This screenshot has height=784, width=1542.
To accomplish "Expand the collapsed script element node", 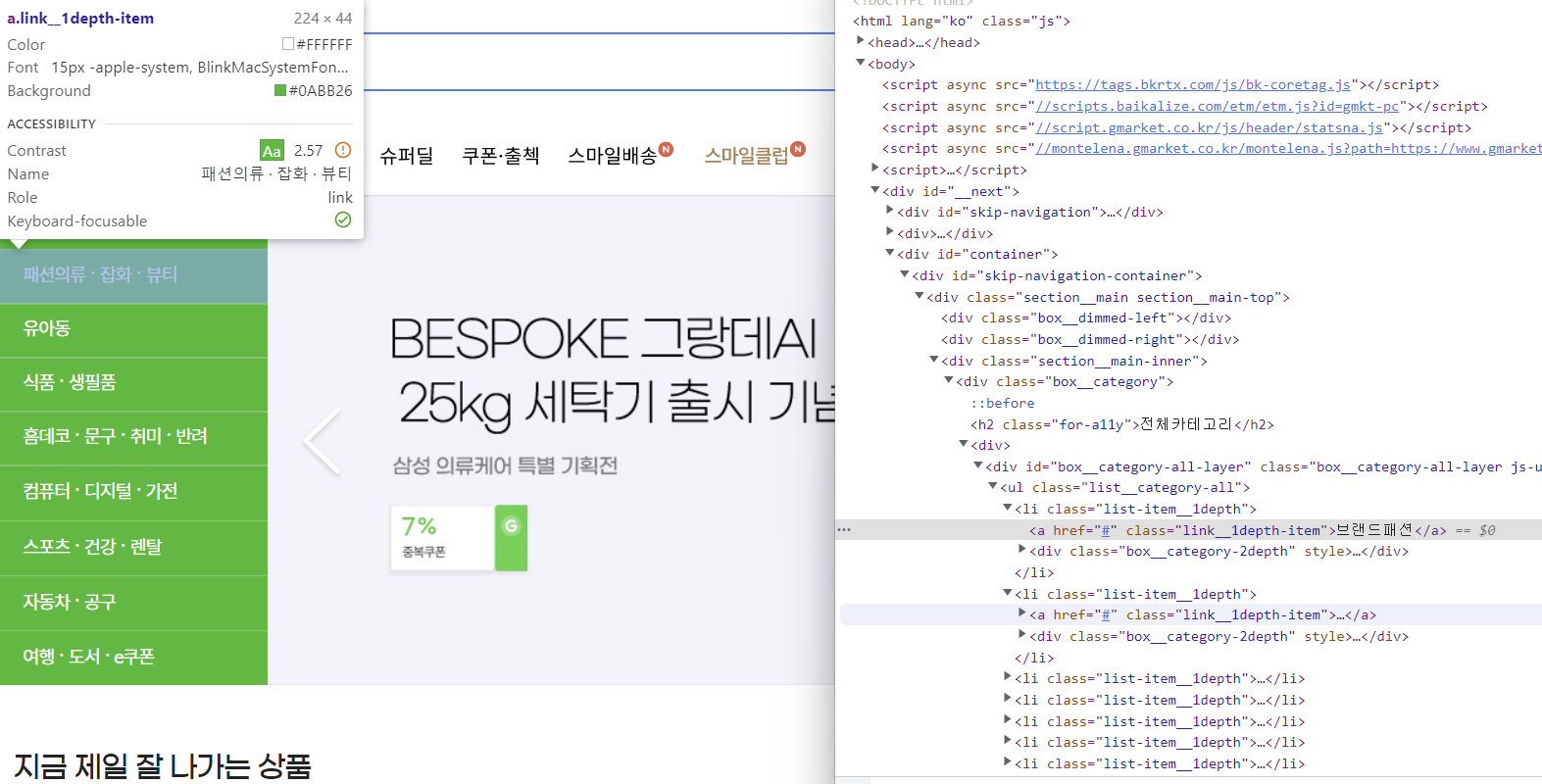I will coord(875,169).
